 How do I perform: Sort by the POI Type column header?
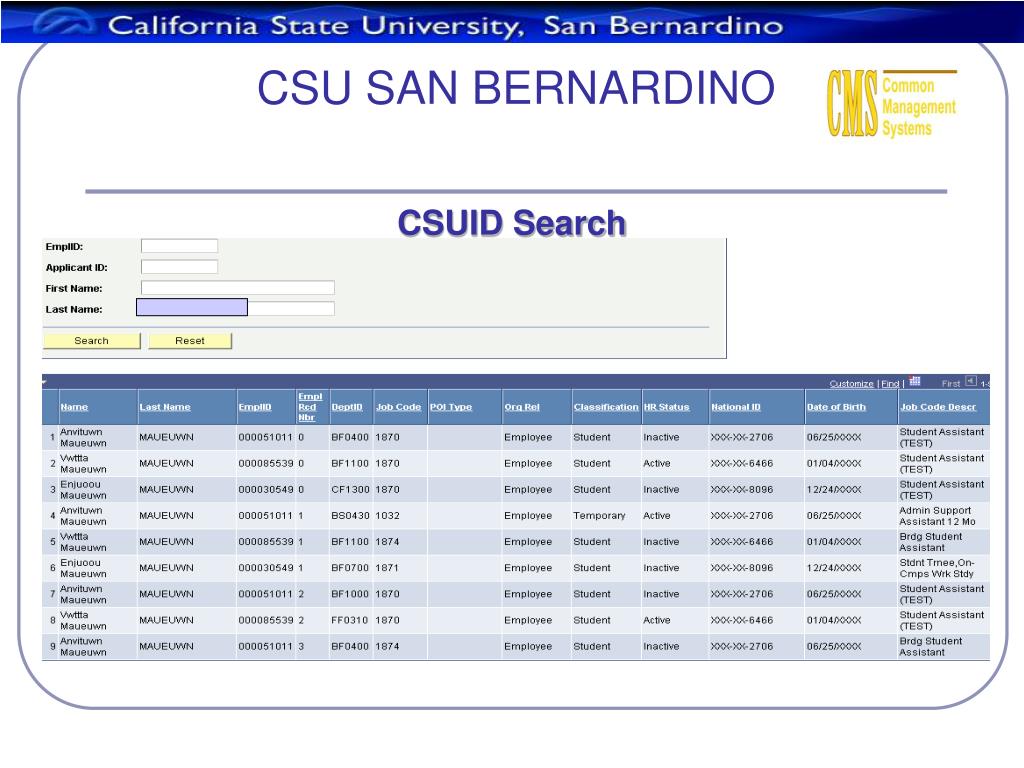451,407
